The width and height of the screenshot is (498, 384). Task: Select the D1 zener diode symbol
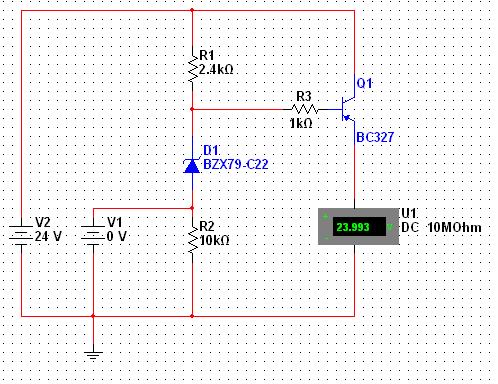[x=192, y=165]
